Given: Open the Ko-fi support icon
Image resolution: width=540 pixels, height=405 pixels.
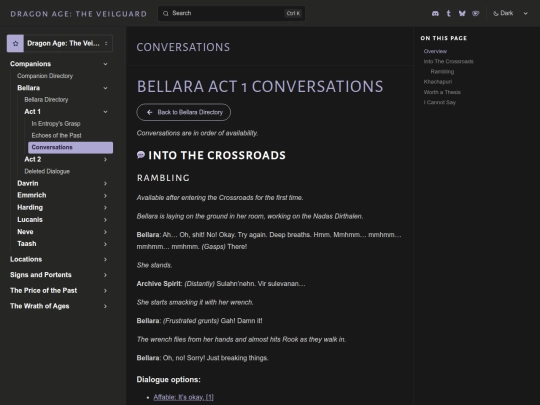Looking at the screenshot, I should pyautogui.click(x=476, y=13).
